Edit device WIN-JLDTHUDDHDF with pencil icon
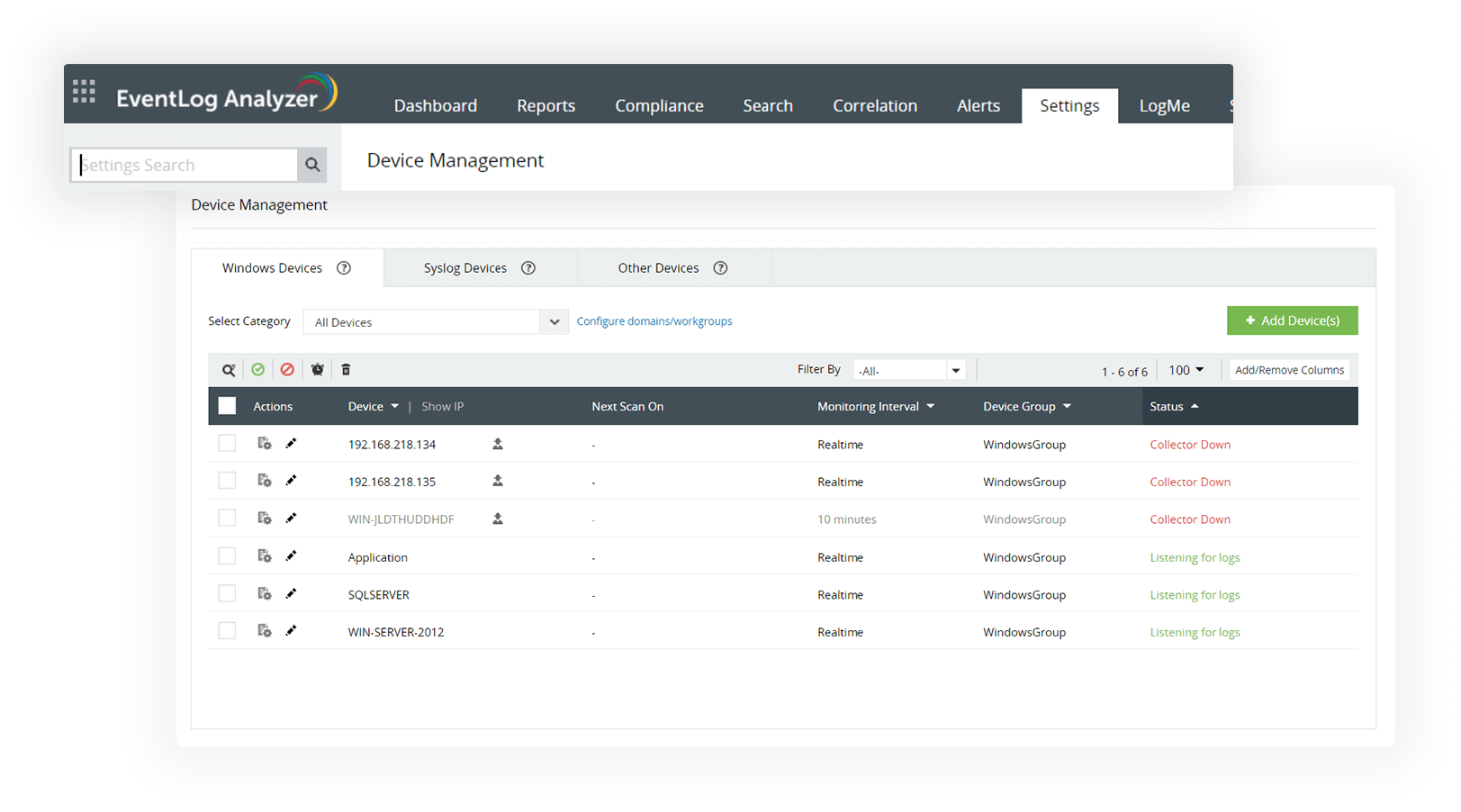This screenshot has height=812, width=1461. 291,519
